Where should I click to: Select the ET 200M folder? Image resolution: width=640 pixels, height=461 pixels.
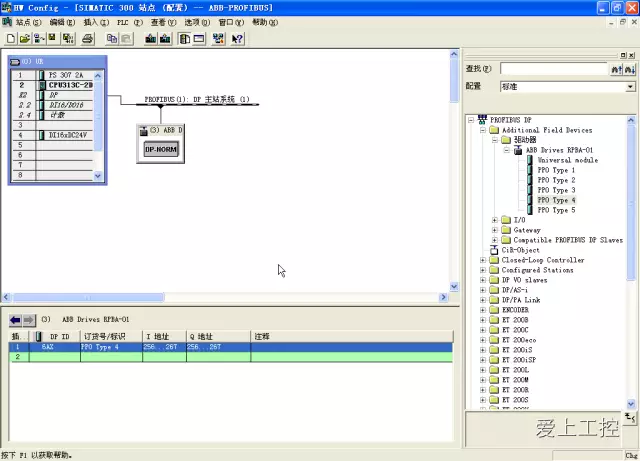(x=515, y=380)
